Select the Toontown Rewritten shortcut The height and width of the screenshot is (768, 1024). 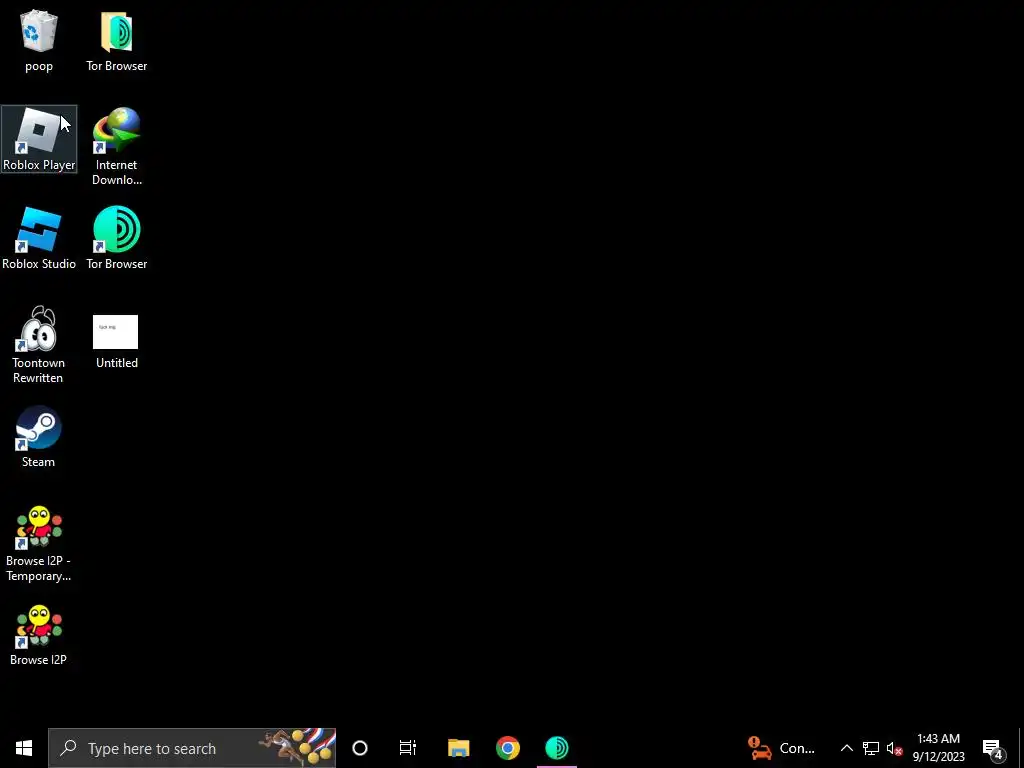pos(39,345)
